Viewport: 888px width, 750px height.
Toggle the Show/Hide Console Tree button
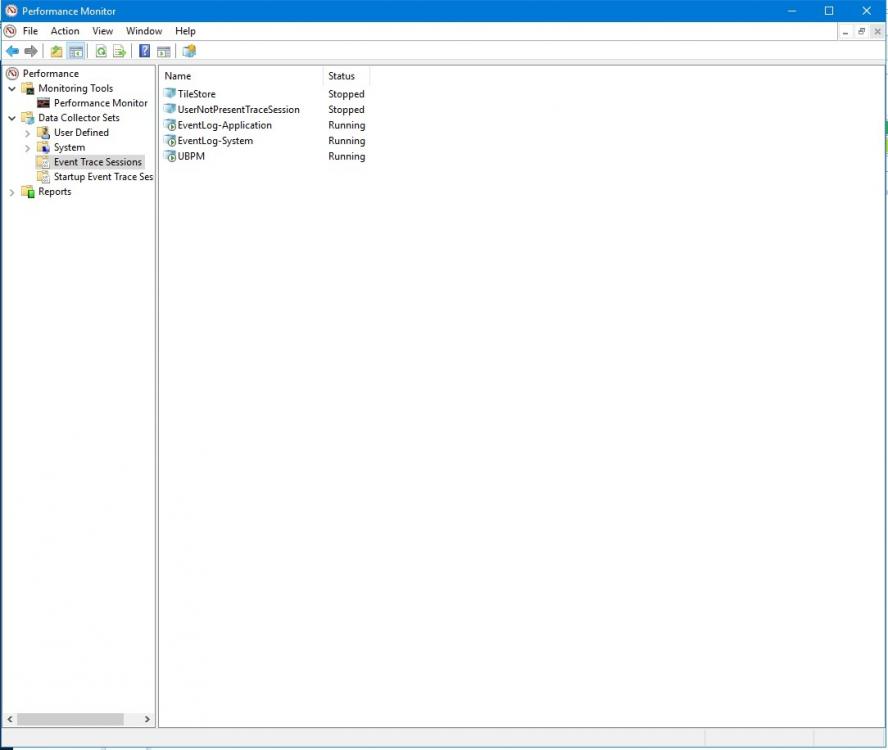[x=76, y=51]
